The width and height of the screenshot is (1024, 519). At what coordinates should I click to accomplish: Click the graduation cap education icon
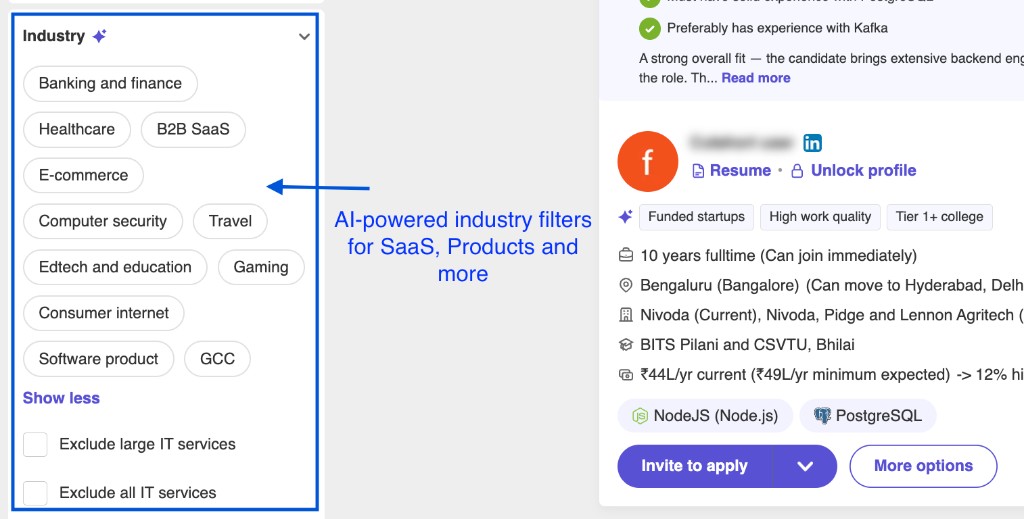pos(626,345)
